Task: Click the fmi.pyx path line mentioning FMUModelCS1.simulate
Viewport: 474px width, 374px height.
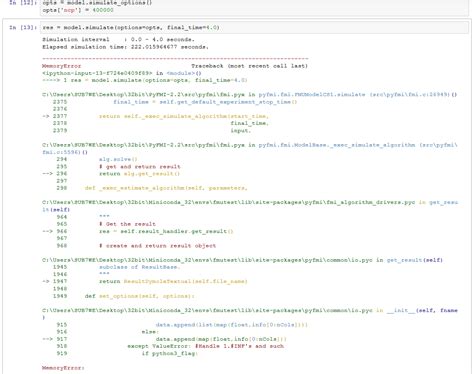Action: pyautogui.click(x=249, y=95)
